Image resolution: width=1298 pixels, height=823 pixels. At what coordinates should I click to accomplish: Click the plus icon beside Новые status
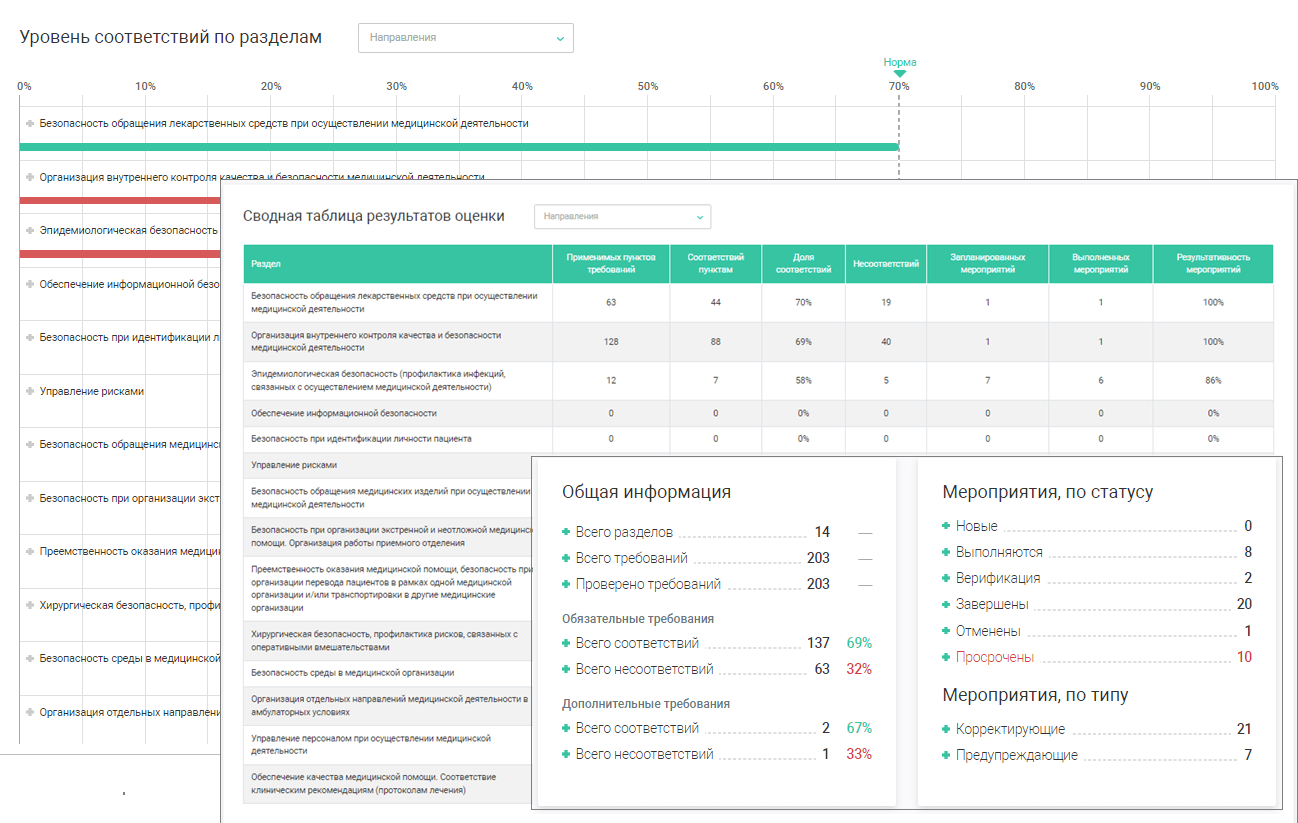[x=947, y=526]
